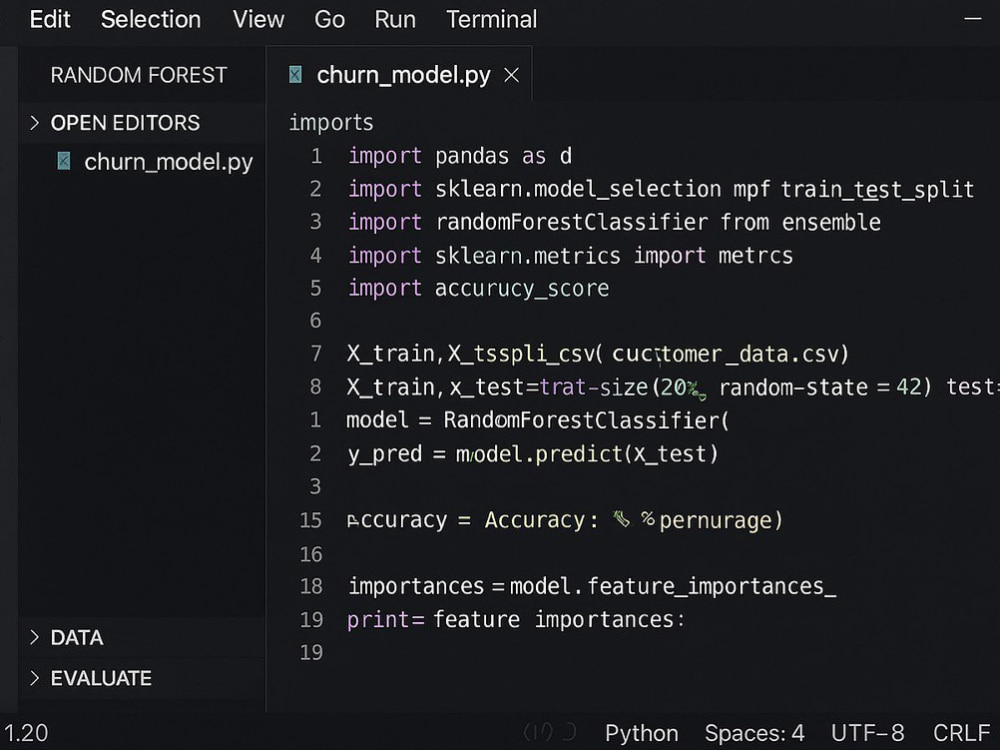Click line number 15 in the gutter
Viewport: 1000px width, 750px height.
[x=311, y=520]
